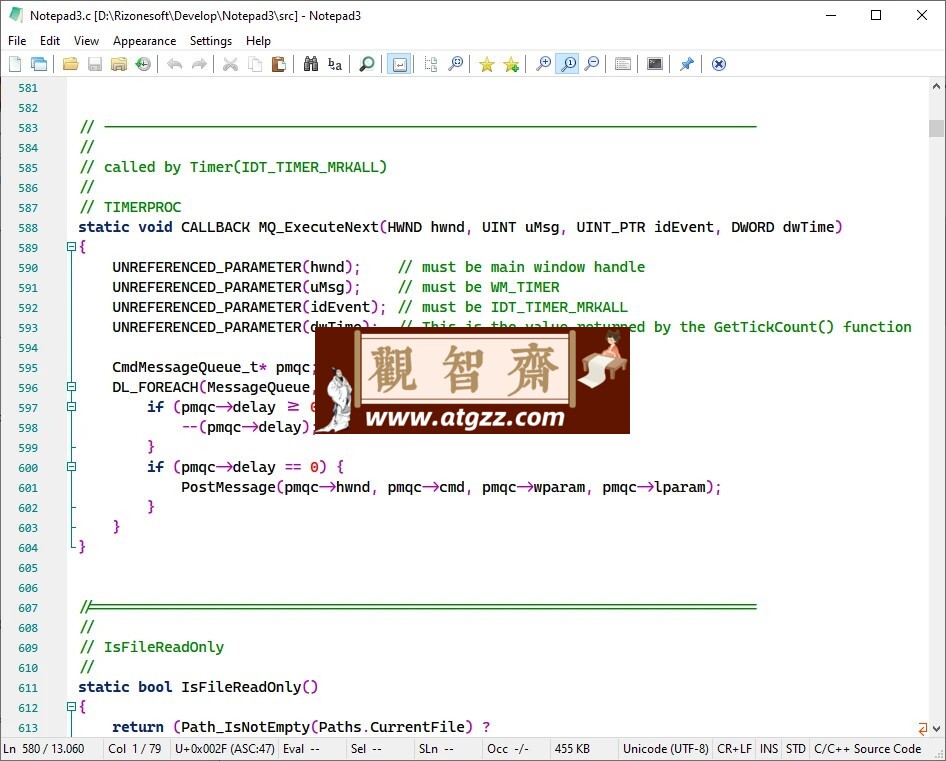The width and height of the screenshot is (946, 761).
Task: Click C/C++ Source Code scheme status
Action: [x=868, y=749]
